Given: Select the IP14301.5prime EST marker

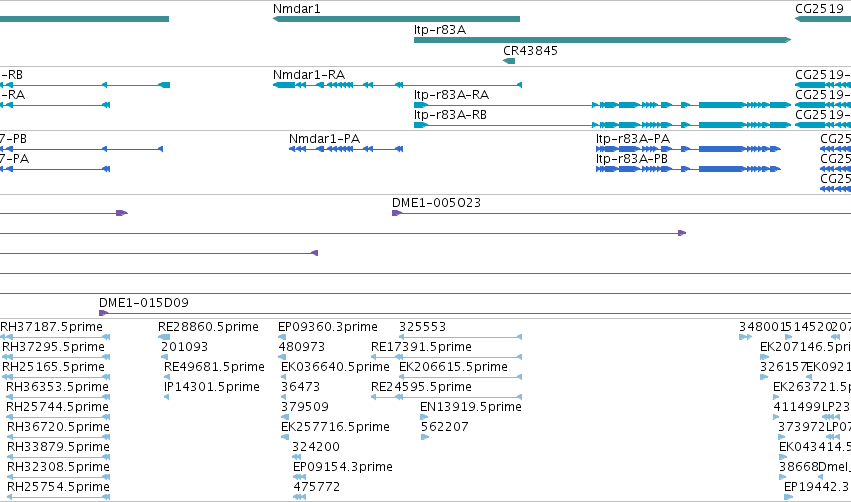Looking at the screenshot, I should click(x=167, y=397).
